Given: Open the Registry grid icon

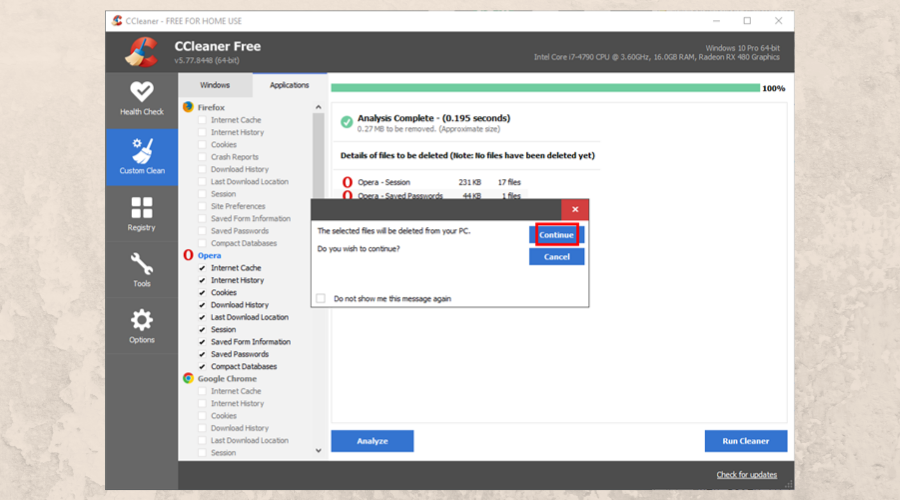Looking at the screenshot, I should pos(142,208).
